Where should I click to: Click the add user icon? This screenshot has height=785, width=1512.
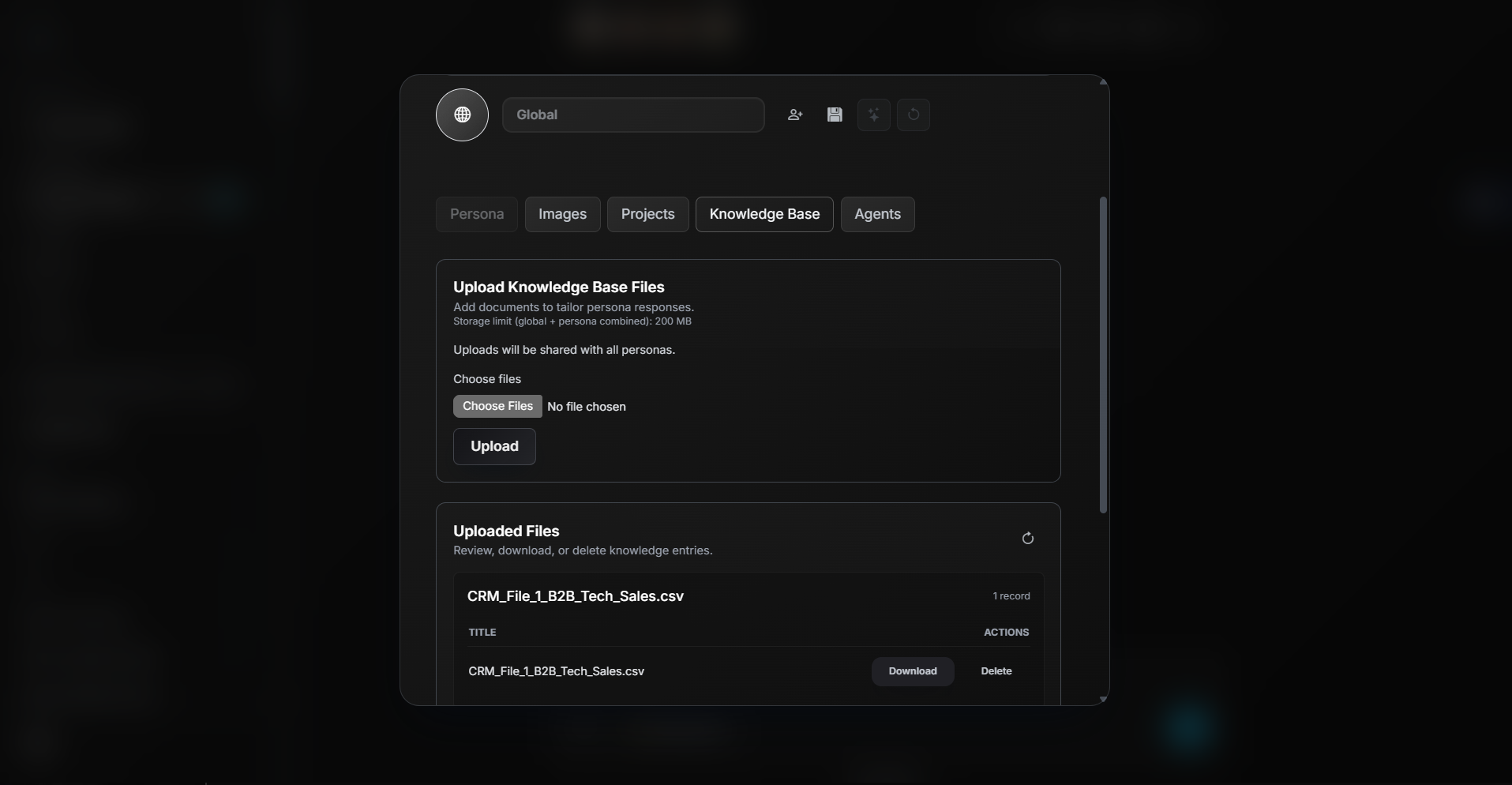click(795, 115)
